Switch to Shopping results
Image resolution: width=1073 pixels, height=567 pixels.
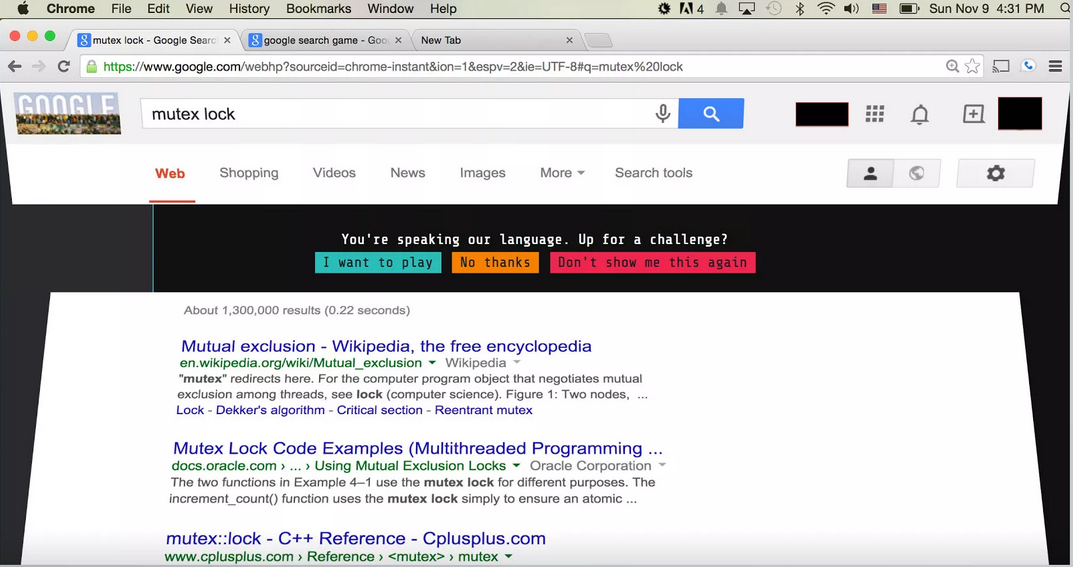pos(249,173)
